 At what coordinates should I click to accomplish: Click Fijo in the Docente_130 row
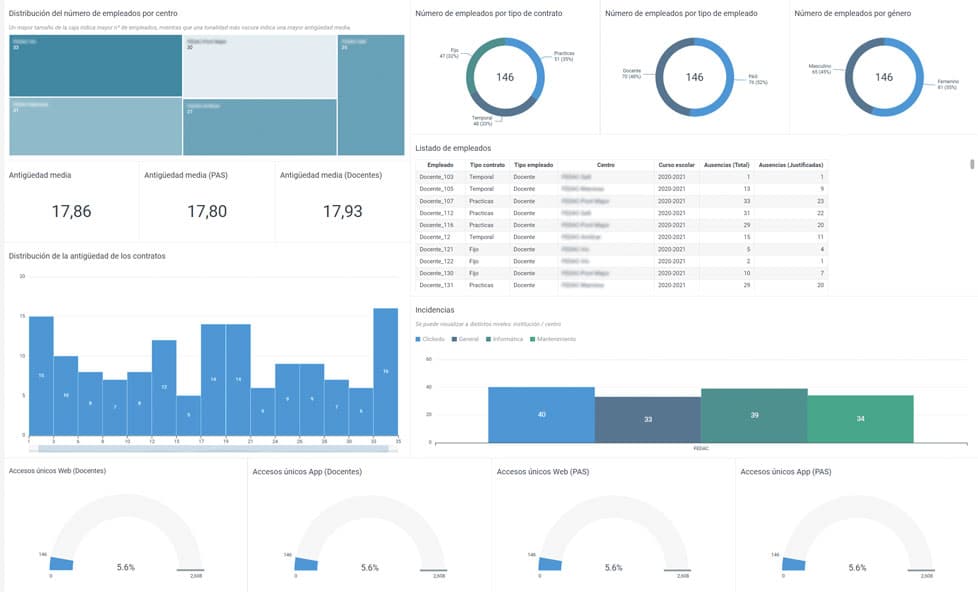[x=474, y=273]
